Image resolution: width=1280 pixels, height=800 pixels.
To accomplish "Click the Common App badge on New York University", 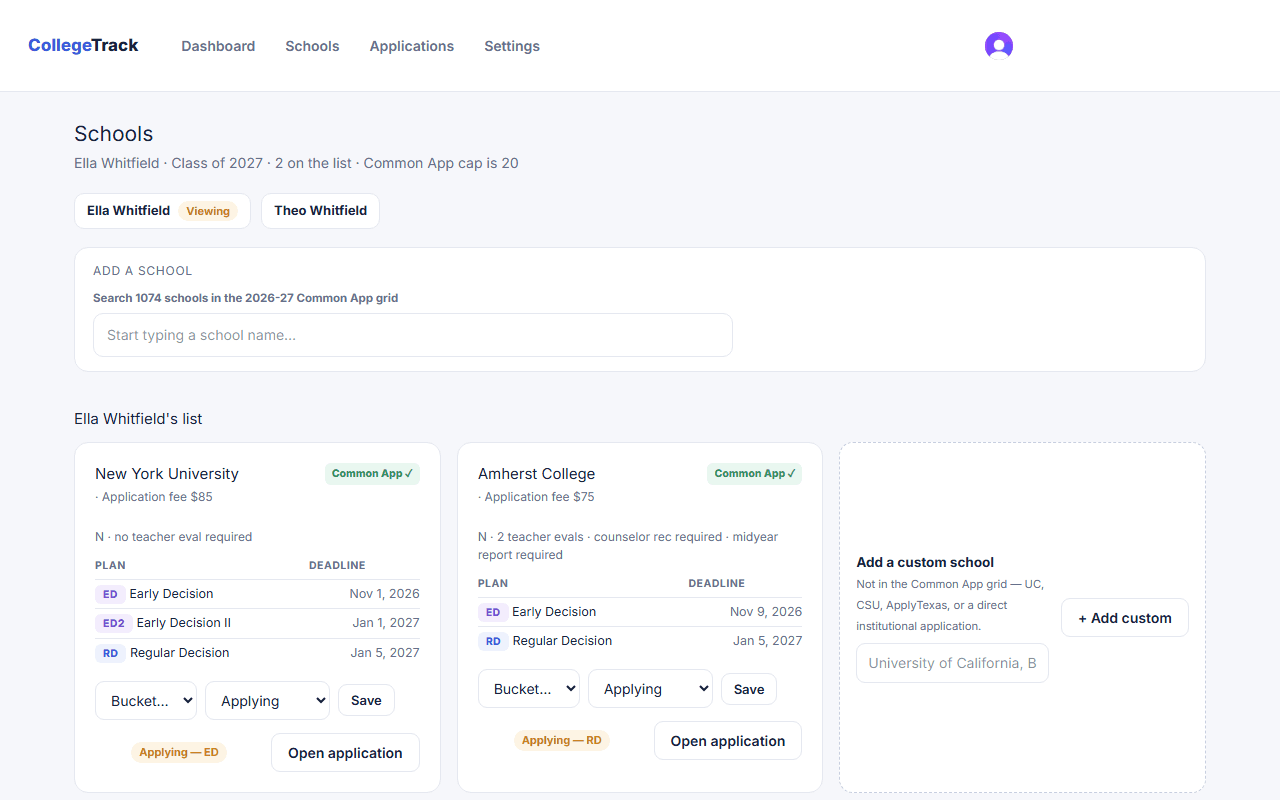I will pos(372,474).
